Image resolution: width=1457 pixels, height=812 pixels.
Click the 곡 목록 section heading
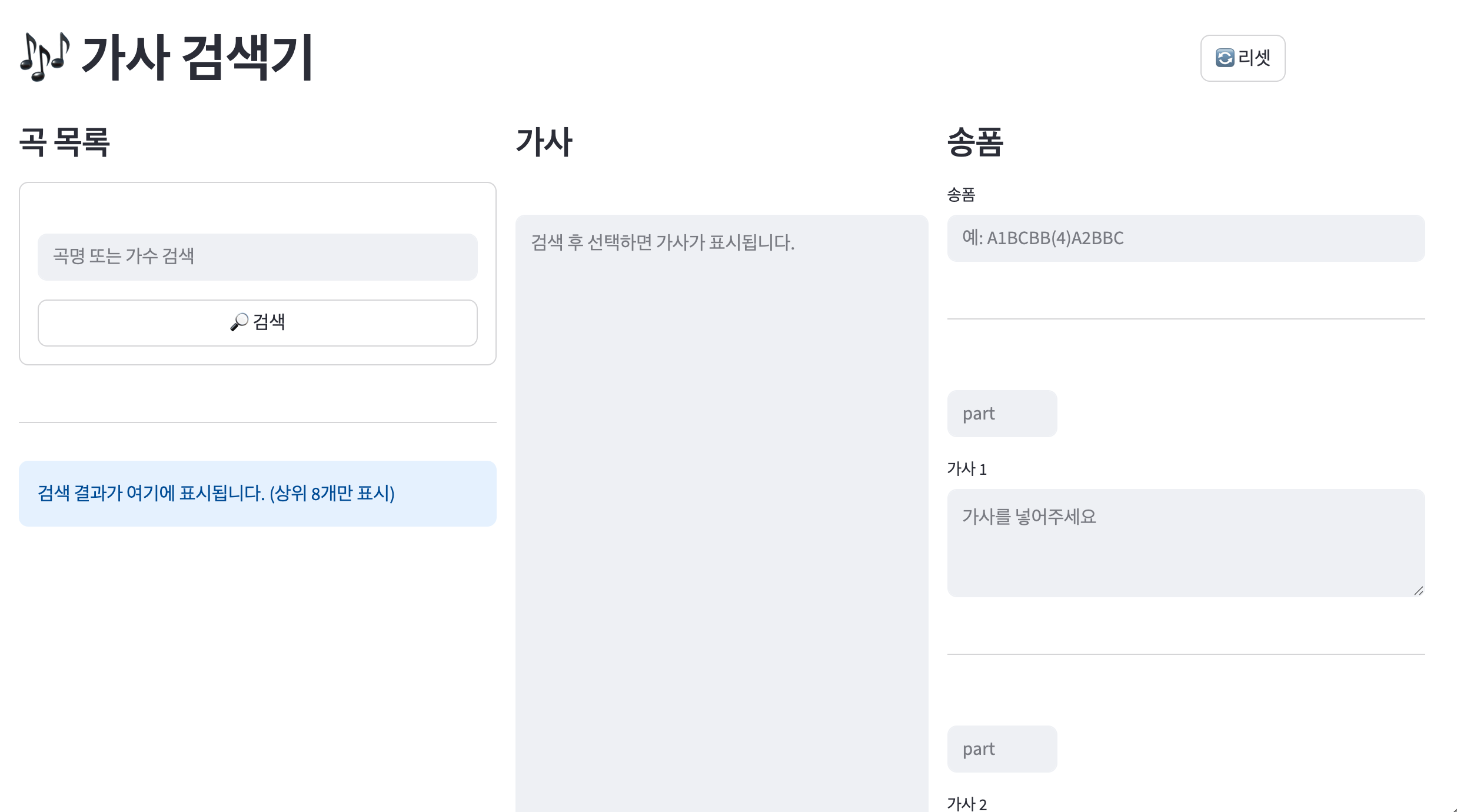pyautogui.click(x=65, y=142)
